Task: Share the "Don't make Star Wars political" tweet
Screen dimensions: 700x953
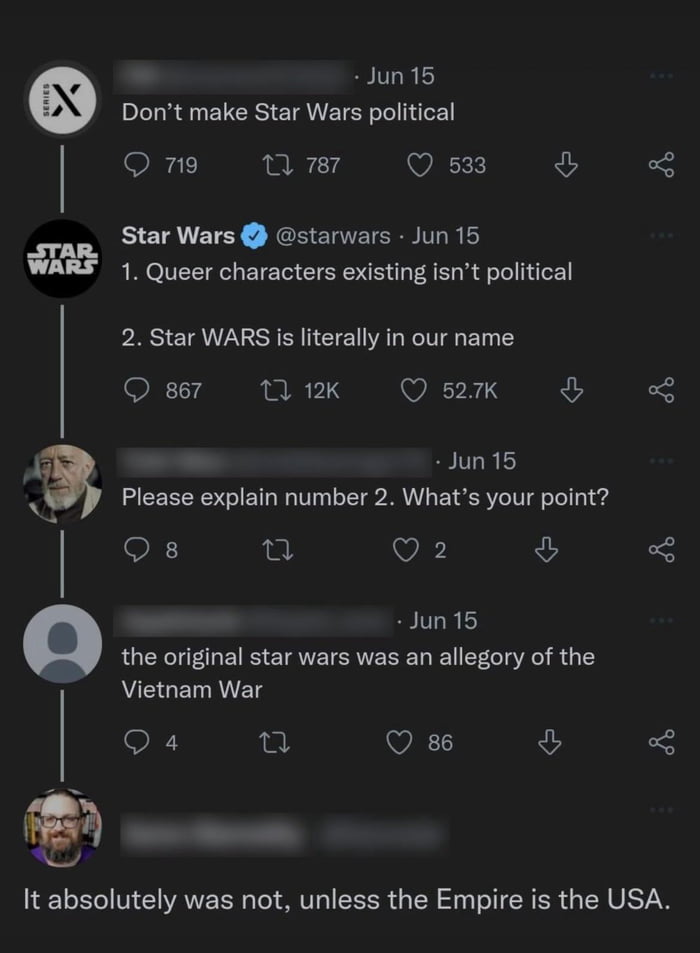Action: click(662, 165)
